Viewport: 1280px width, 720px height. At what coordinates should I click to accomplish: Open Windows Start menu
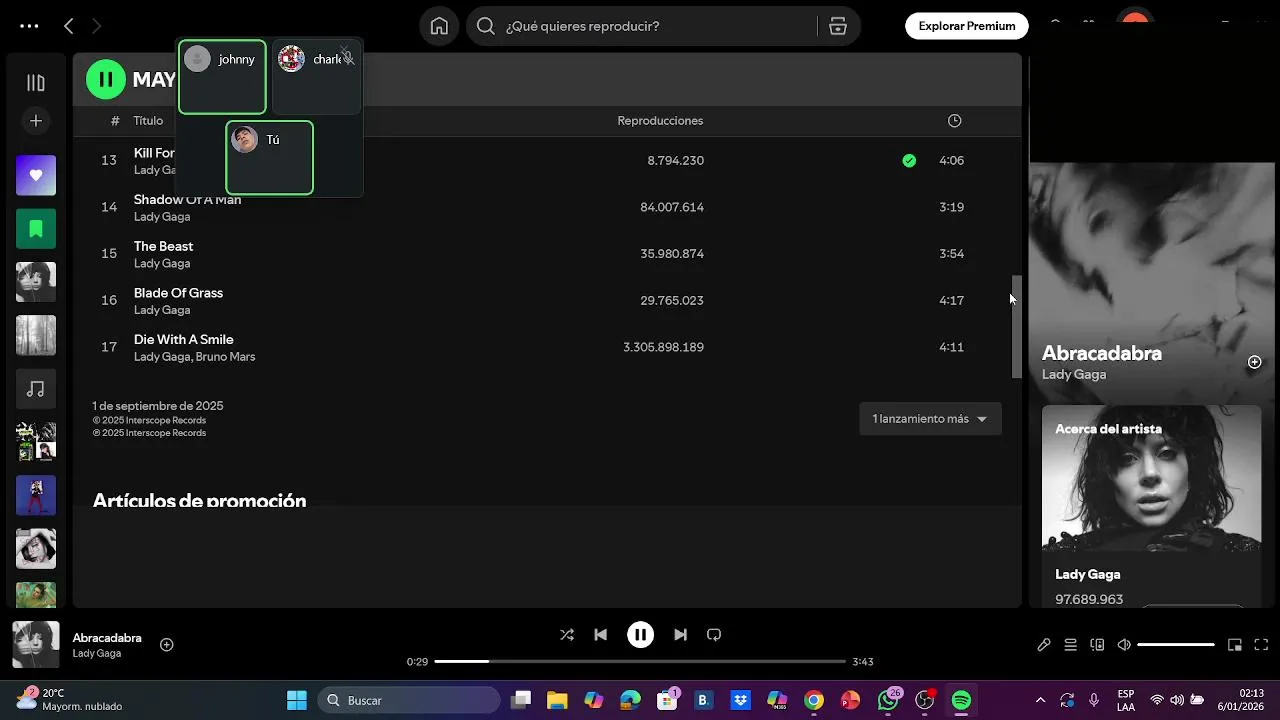click(x=297, y=700)
